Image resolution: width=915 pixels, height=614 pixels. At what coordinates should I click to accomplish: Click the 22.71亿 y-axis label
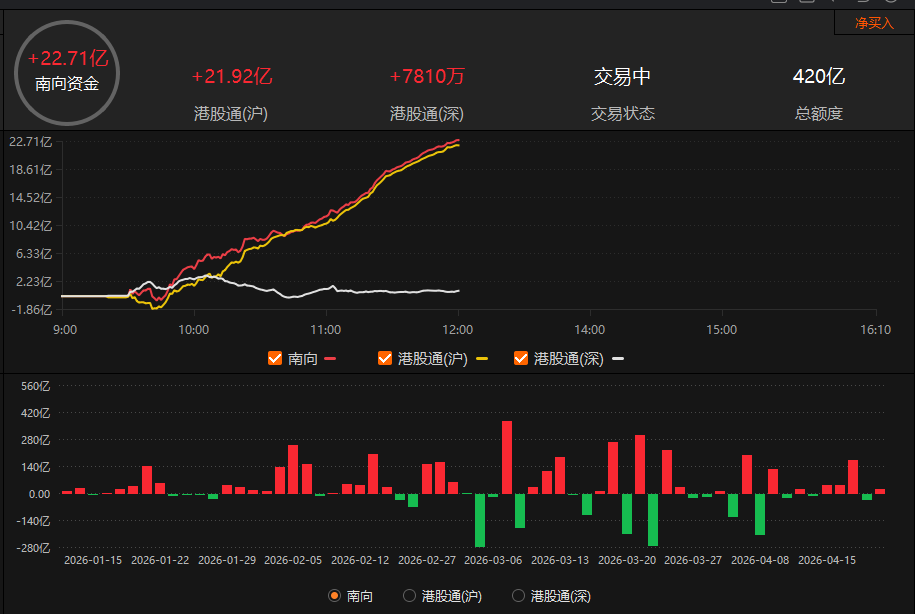pyautogui.click(x=31, y=142)
